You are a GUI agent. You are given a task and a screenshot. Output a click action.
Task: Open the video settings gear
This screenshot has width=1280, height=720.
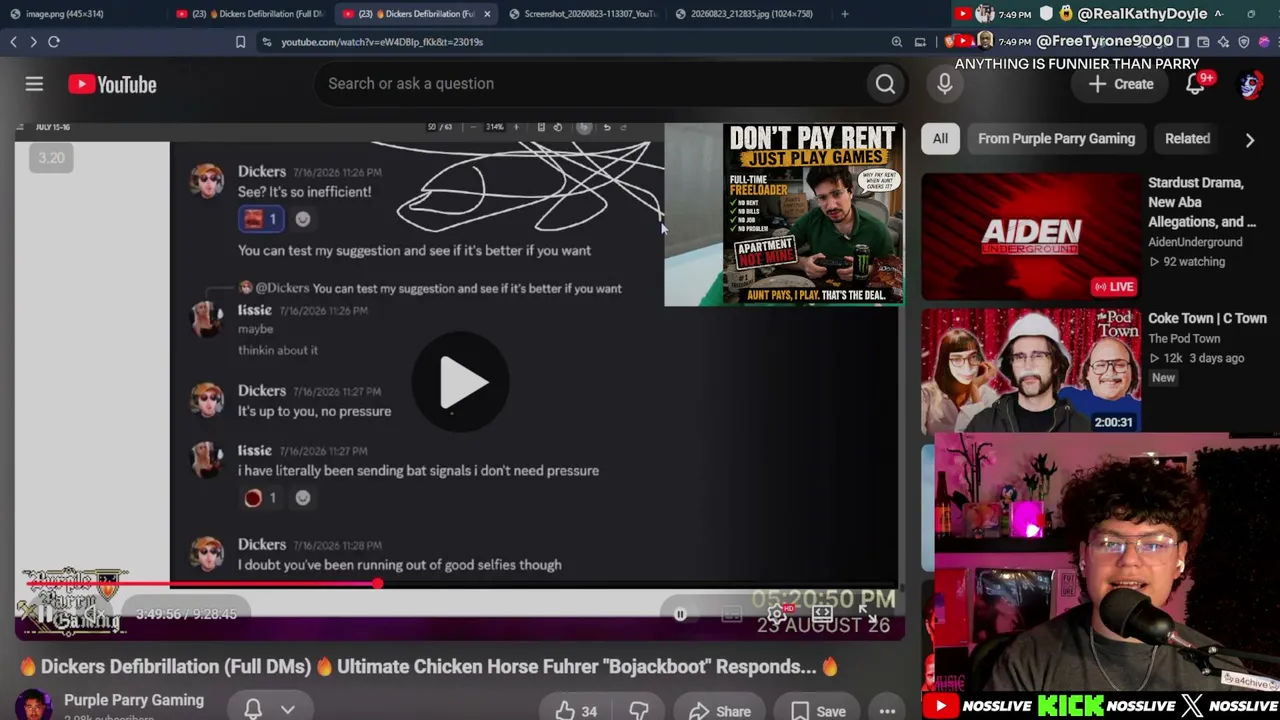tap(776, 614)
